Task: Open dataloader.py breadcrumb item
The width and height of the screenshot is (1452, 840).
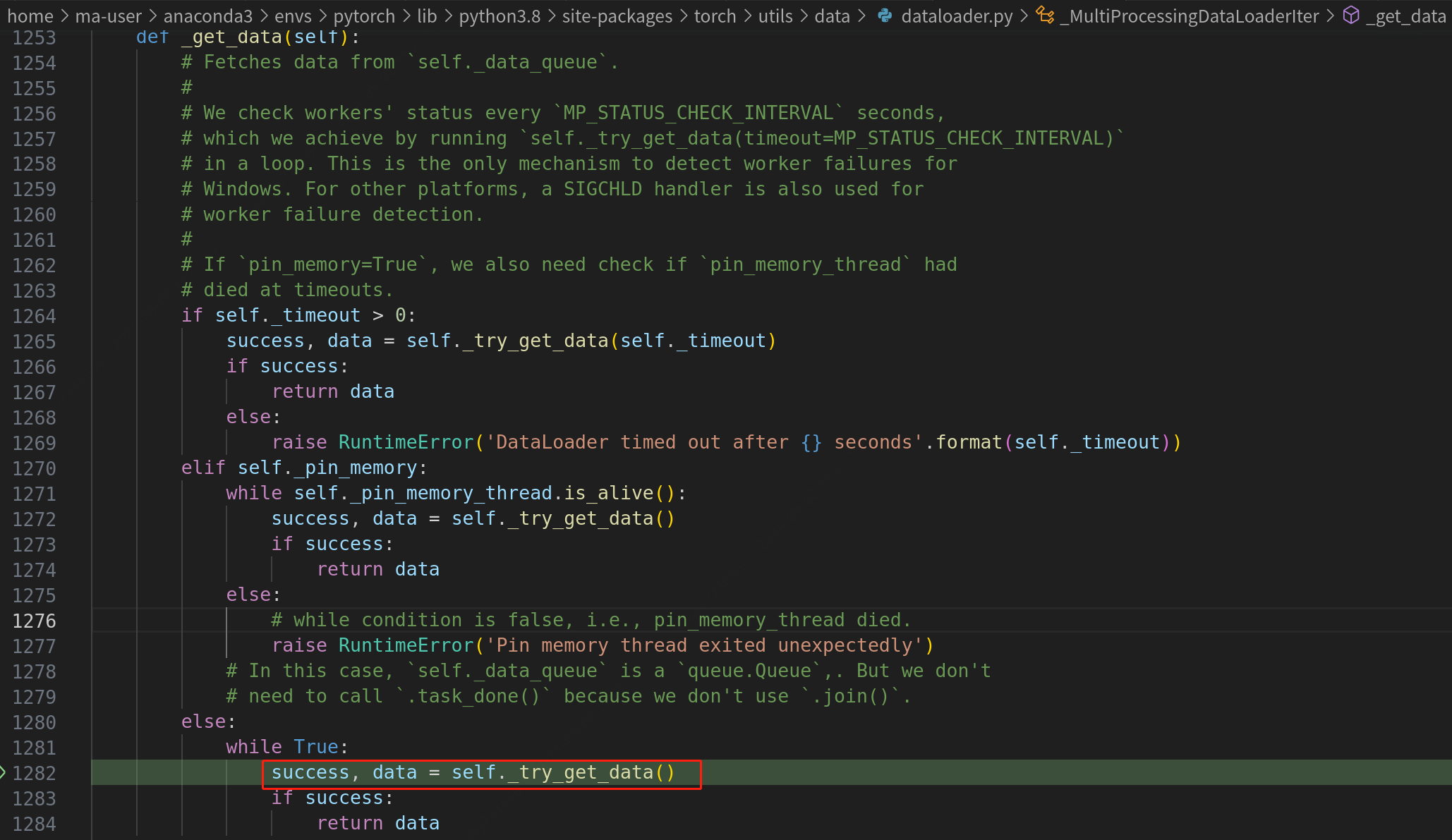Action: (956, 16)
